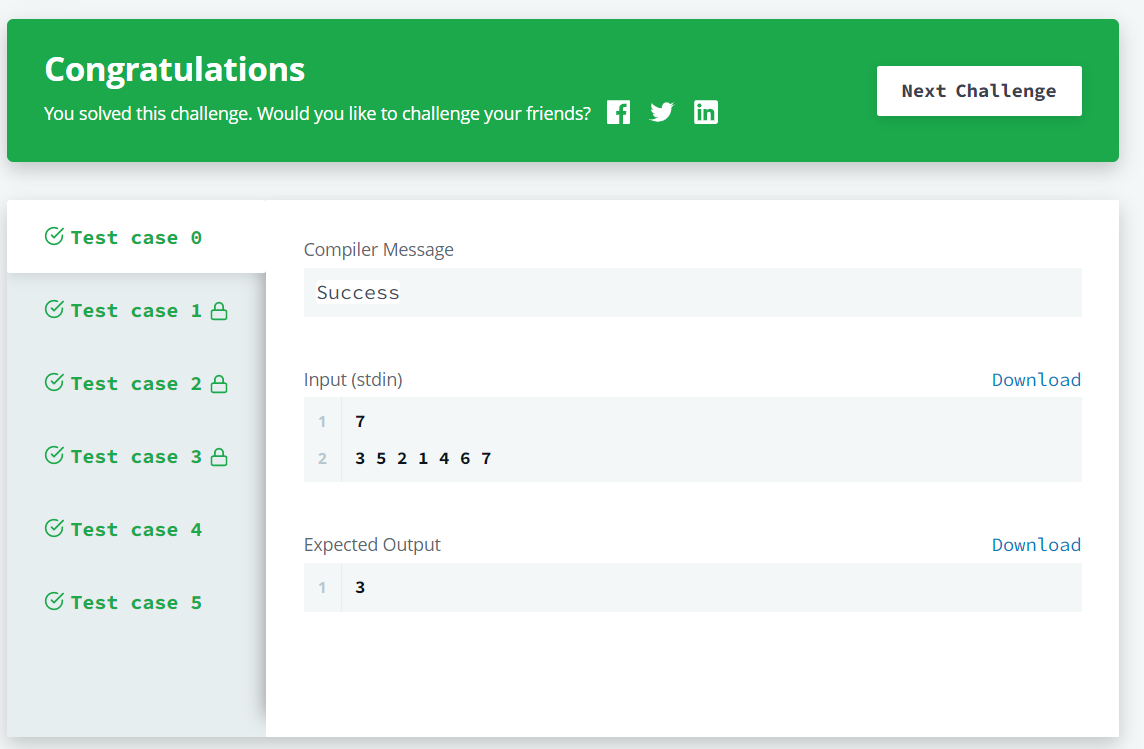Download the Input (stdin) file
This screenshot has width=1144, height=749.
pyautogui.click(x=1036, y=380)
